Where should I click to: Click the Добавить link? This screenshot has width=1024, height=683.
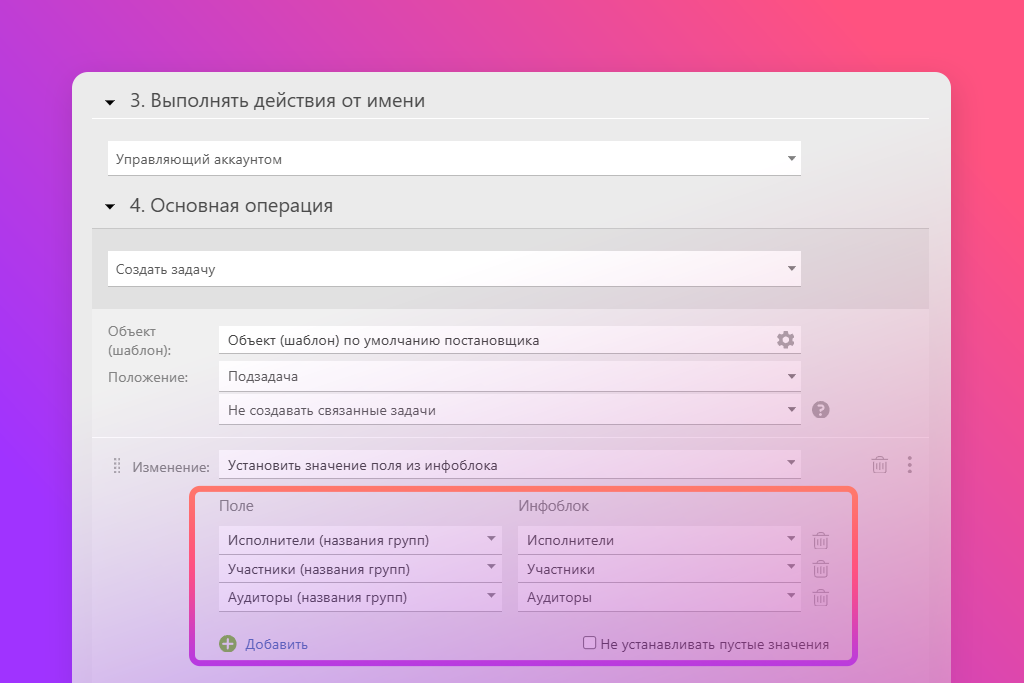point(276,644)
